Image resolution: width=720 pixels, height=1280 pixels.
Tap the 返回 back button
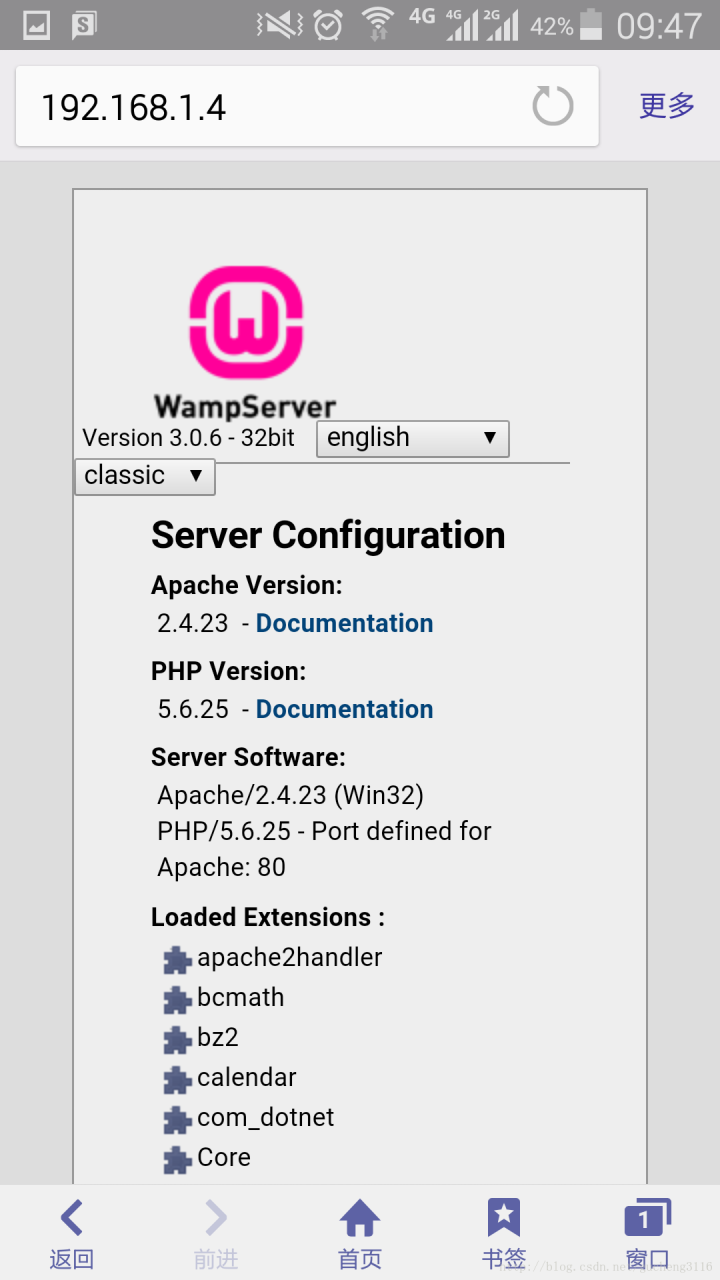click(x=72, y=1234)
